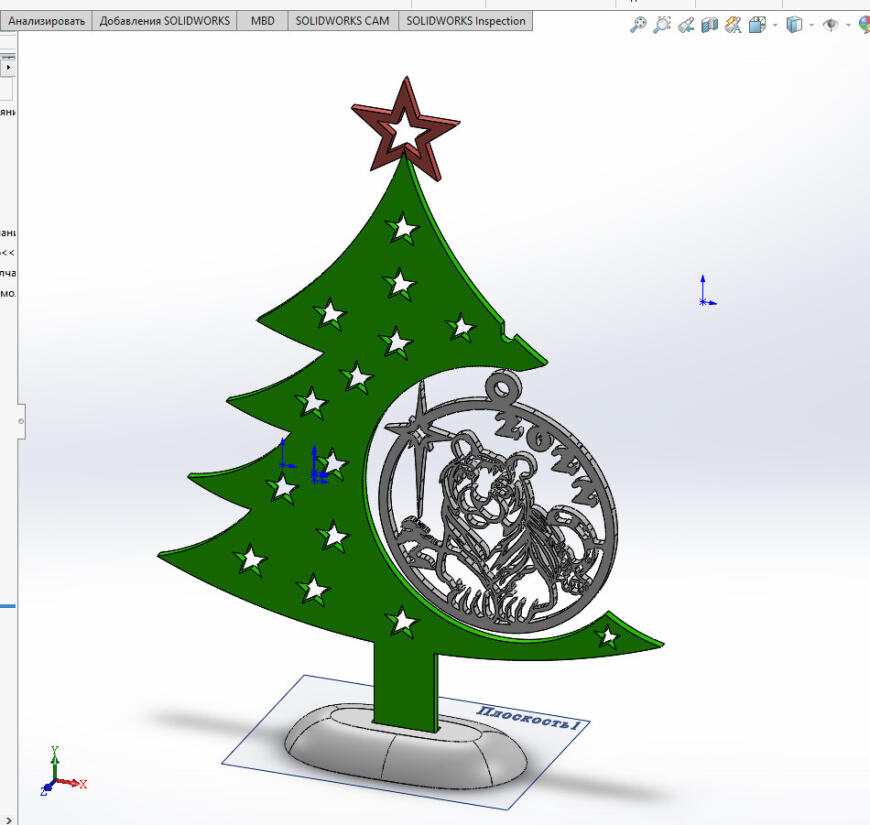Click the Previous View icon
870x825 pixels.
(686, 25)
